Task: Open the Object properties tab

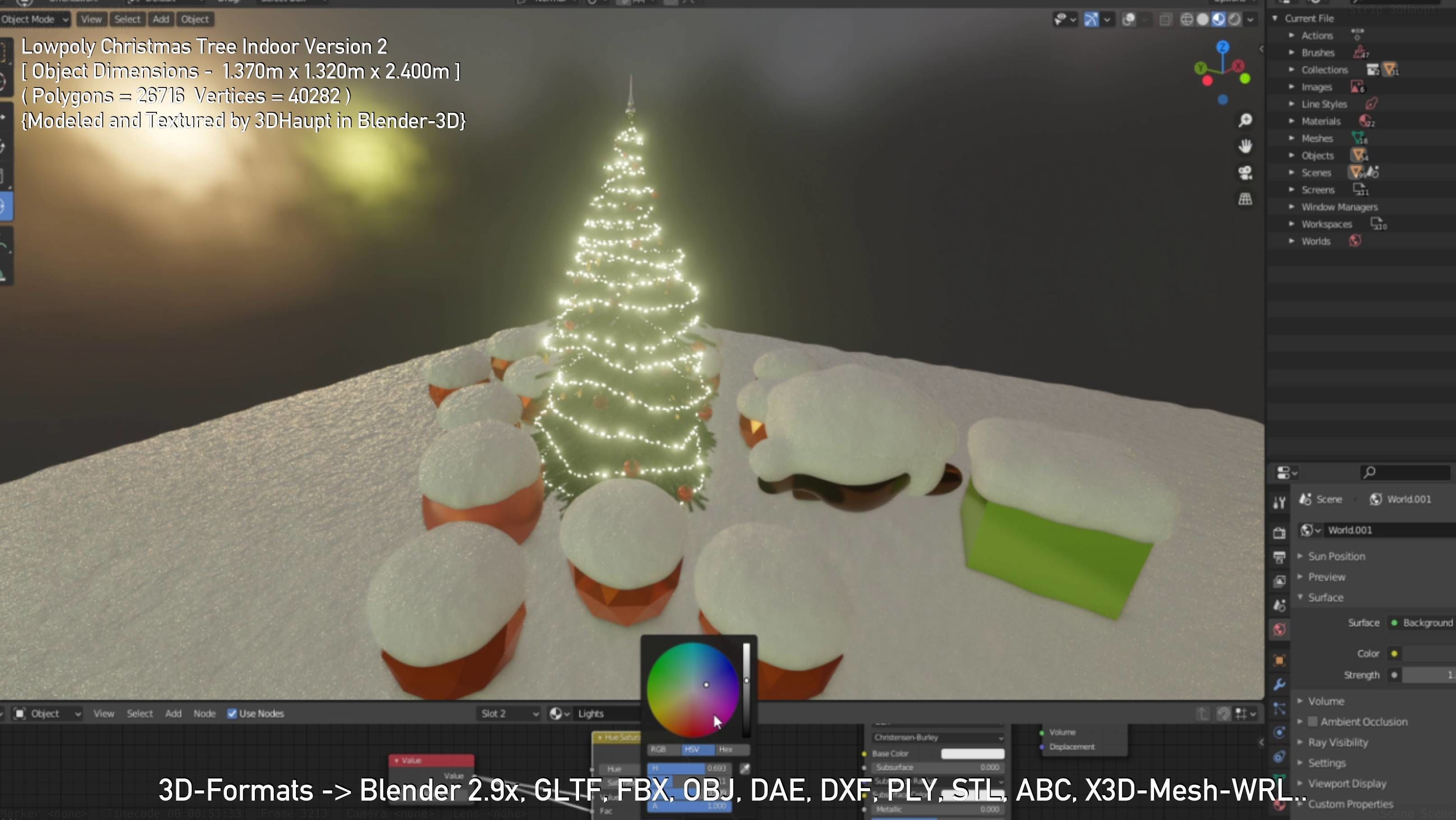Action: (1280, 660)
